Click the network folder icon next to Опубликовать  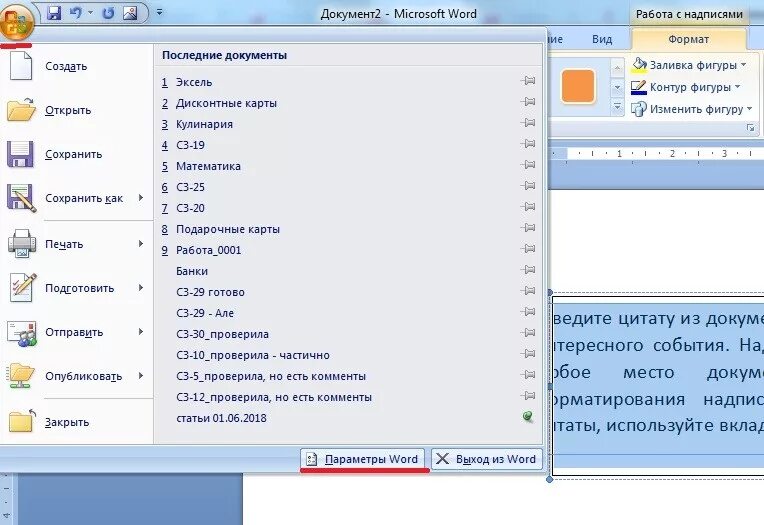click(x=20, y=375)
